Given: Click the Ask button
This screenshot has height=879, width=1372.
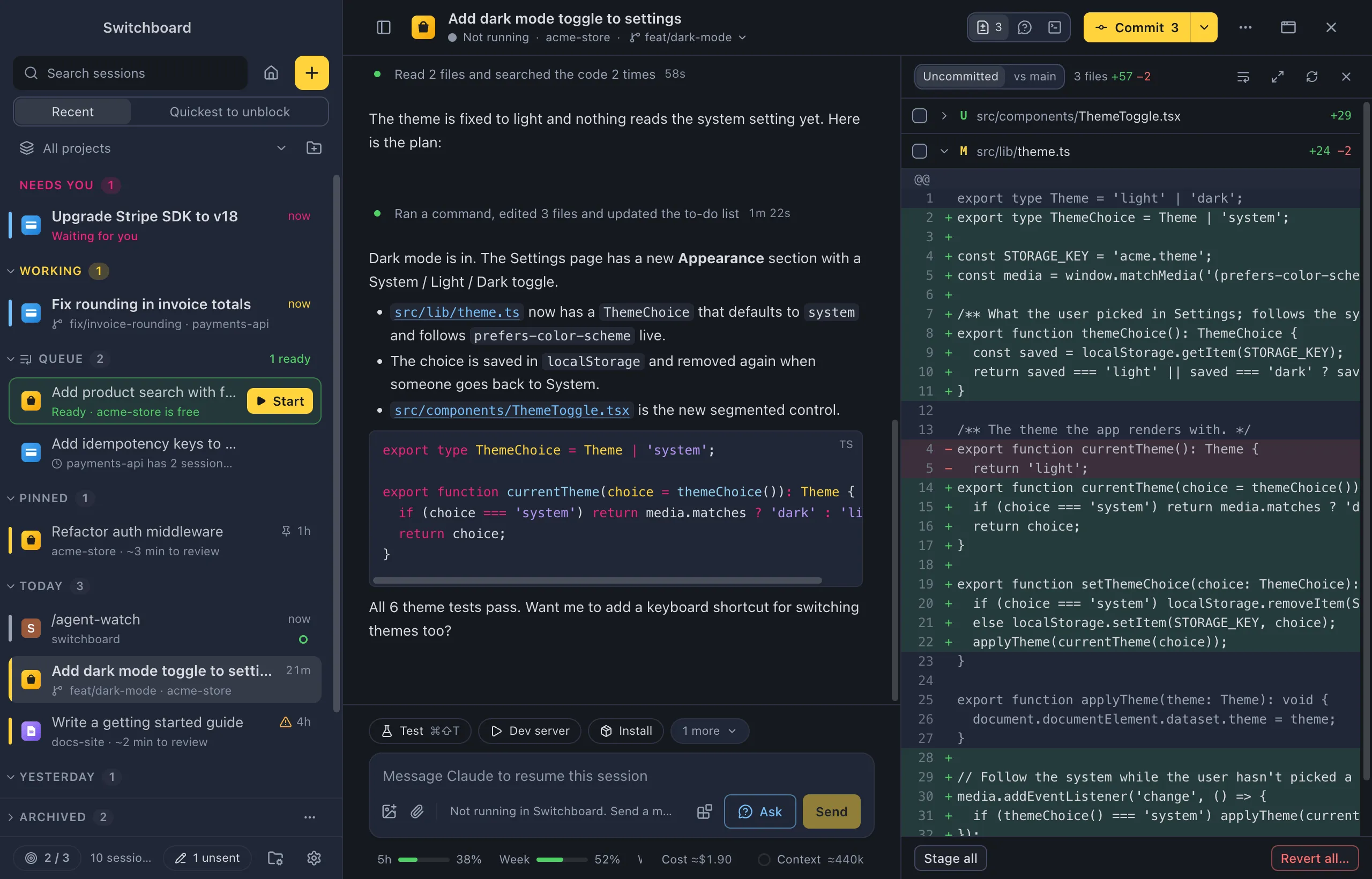Looking at the screenshot, I should pyautogui.click(x=759, y=811).
